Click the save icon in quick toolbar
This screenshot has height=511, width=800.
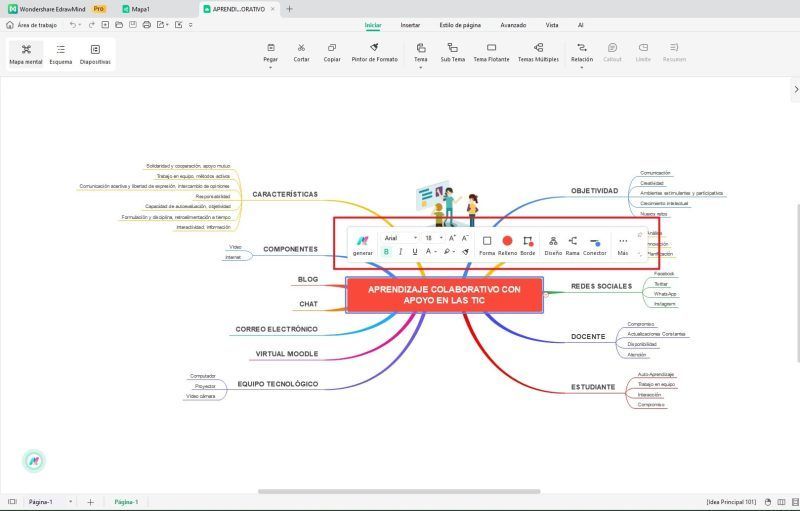(133, 24)
